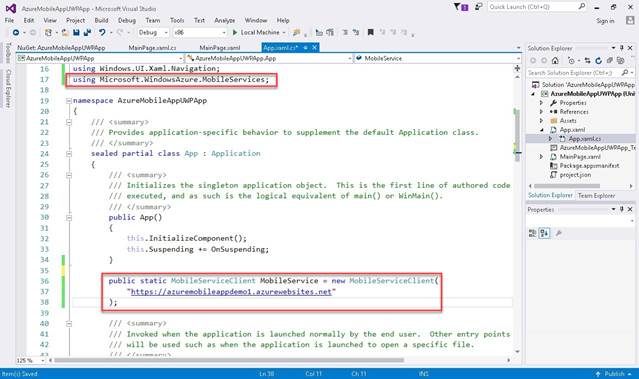Viewport: 639px width, 379px height.
Task: Open the Build menu
Action: (x=101, y=20)
